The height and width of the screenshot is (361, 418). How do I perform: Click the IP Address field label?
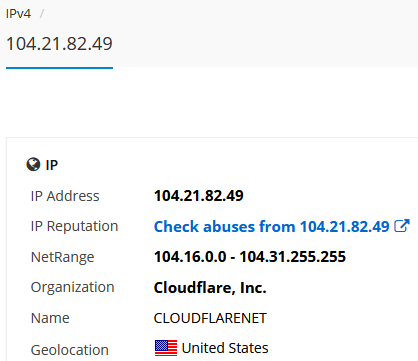pos(65,196)
